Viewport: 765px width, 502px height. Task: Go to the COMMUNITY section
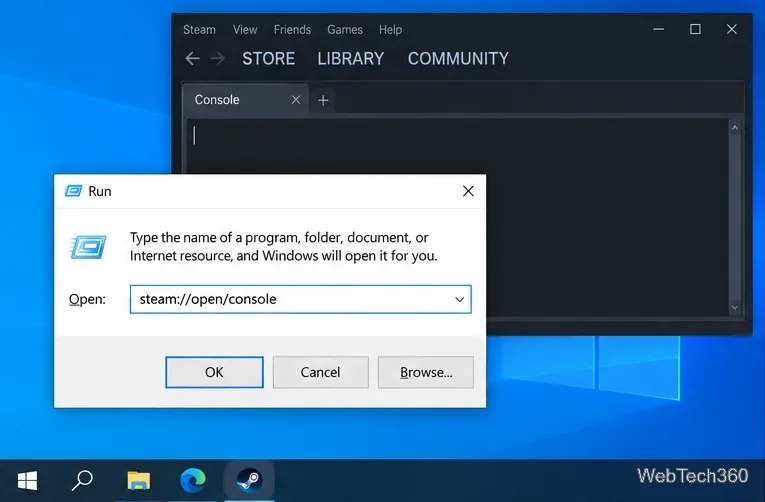coord(458,59)
